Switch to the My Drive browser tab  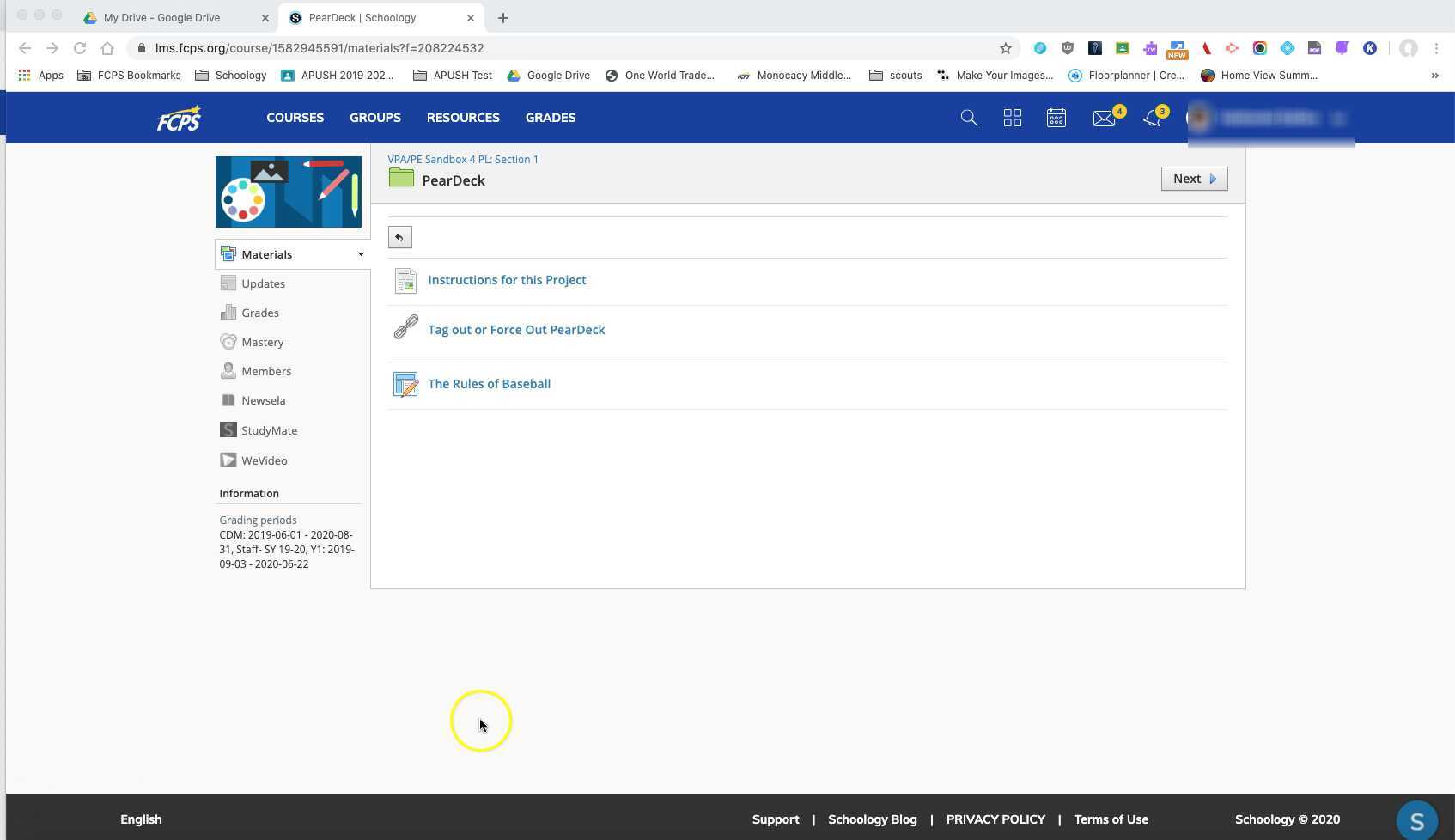tap(161, 17)
